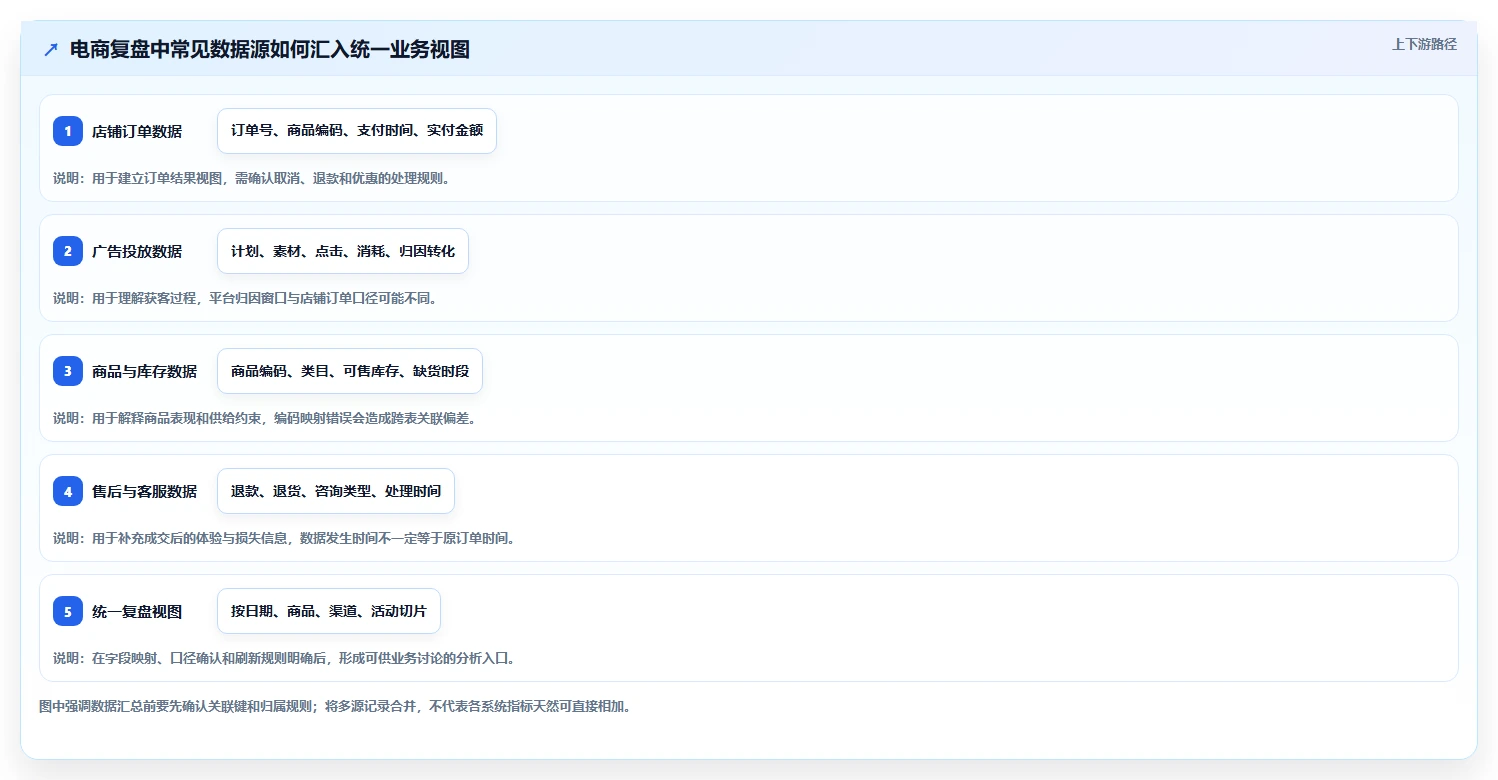
Task: Click the 计划、素材、点击、消耗、归因转化 chip
Action: point(343,251)
